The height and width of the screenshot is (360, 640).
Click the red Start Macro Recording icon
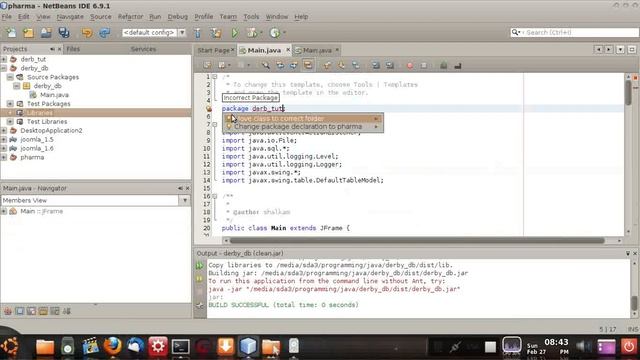pos(410,66)
